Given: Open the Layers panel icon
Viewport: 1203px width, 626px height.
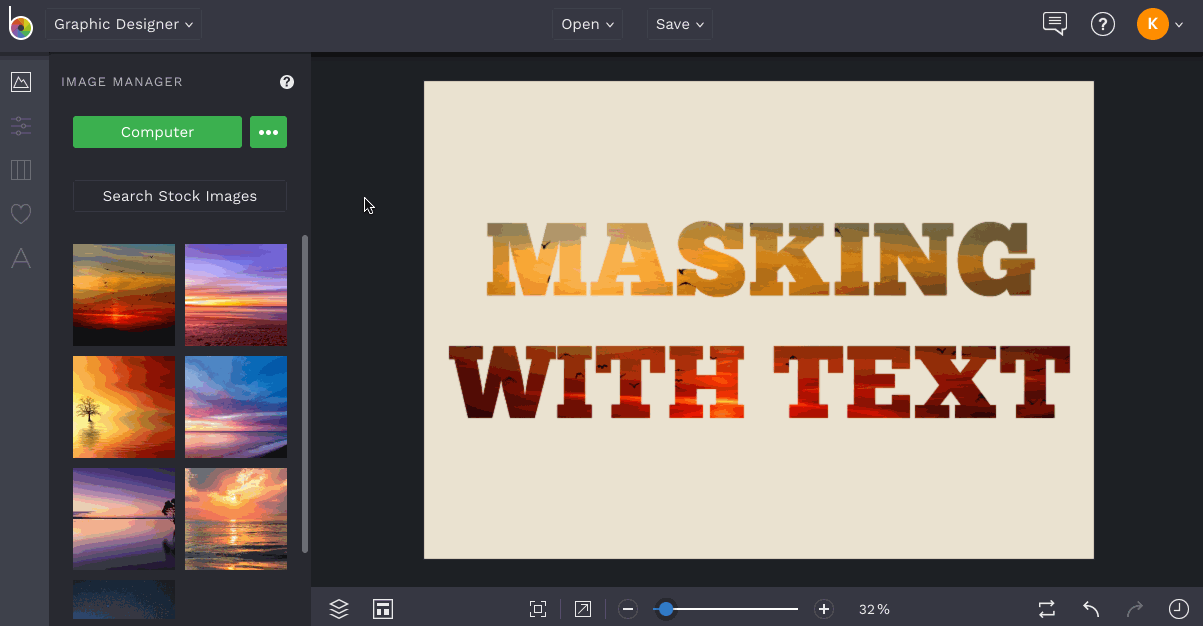Looking at the screenshot, I should coord(339,609).
